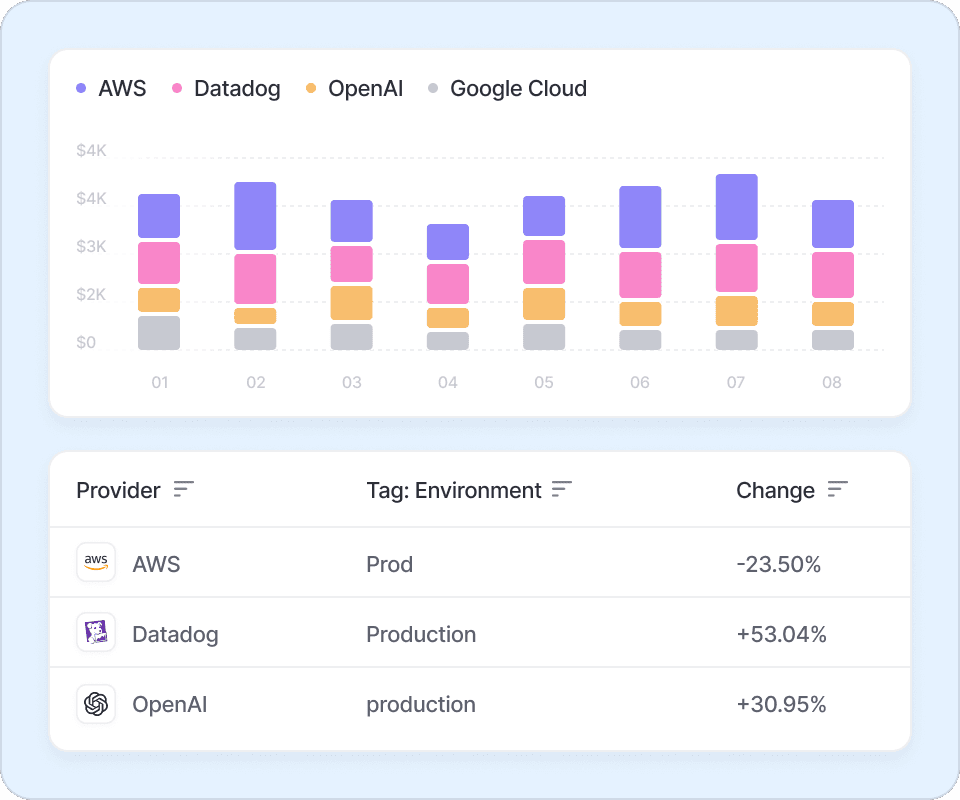Open the AWS Prod table row
The image size is (960, 800).
point(480,564)
